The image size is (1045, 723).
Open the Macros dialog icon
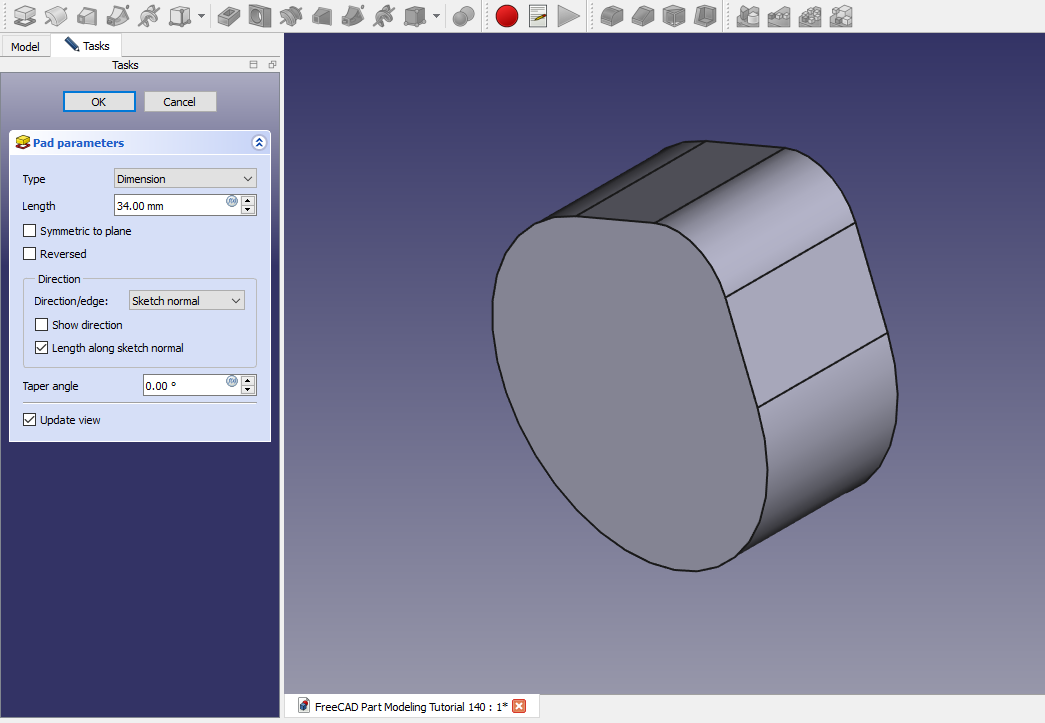tap(538, 16)
